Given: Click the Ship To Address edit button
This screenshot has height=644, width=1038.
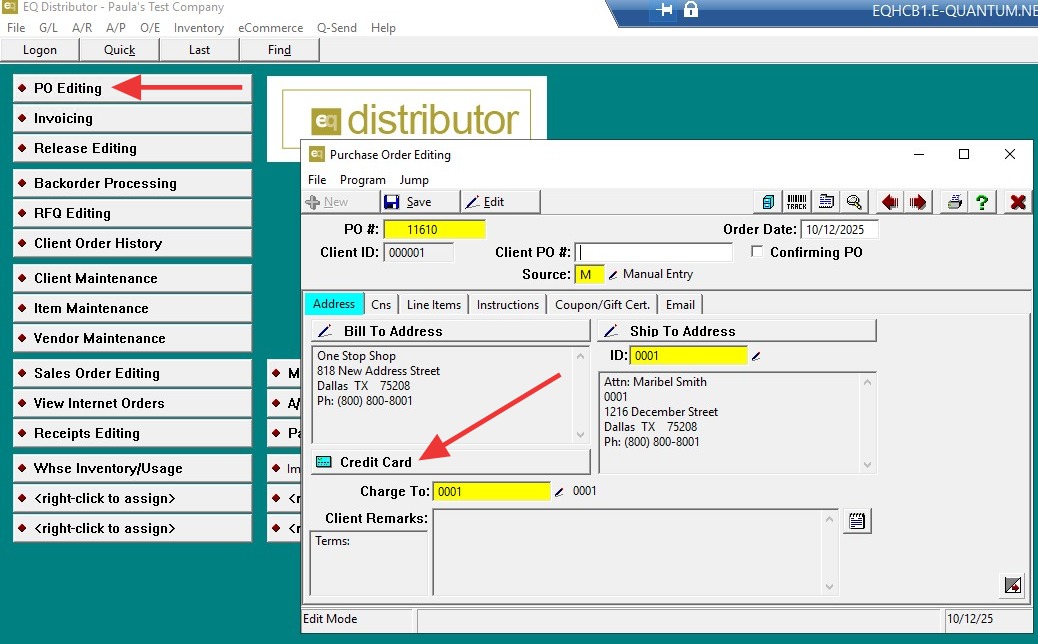Looking at the screenshot, I should 737,331.
